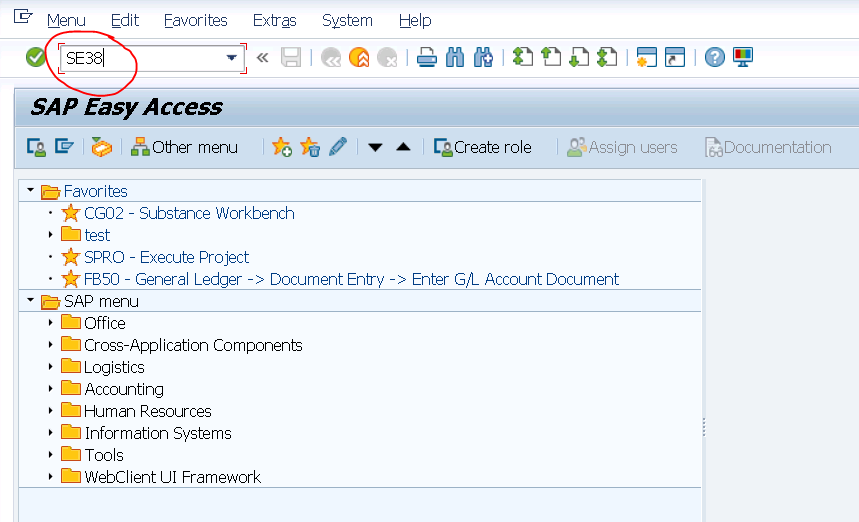Collapse the SAP menu node
The height and width of the screenshot is (522, 859).
[x=30, y=301]
